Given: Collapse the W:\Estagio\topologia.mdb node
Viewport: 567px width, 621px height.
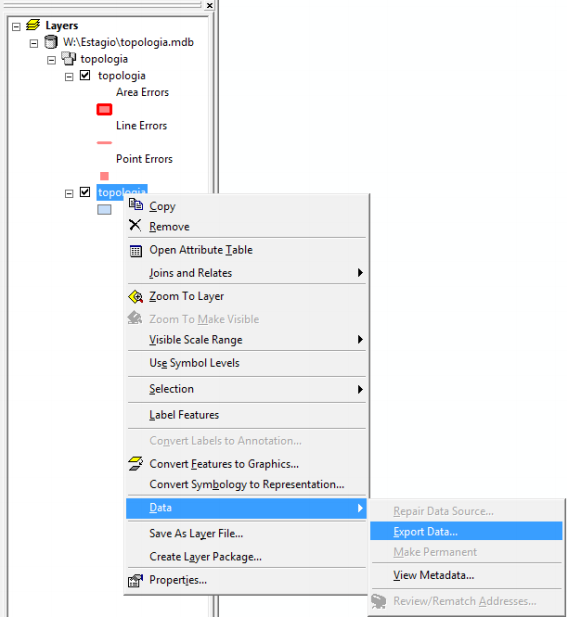Looking at the screenshot, I should 34,44.
